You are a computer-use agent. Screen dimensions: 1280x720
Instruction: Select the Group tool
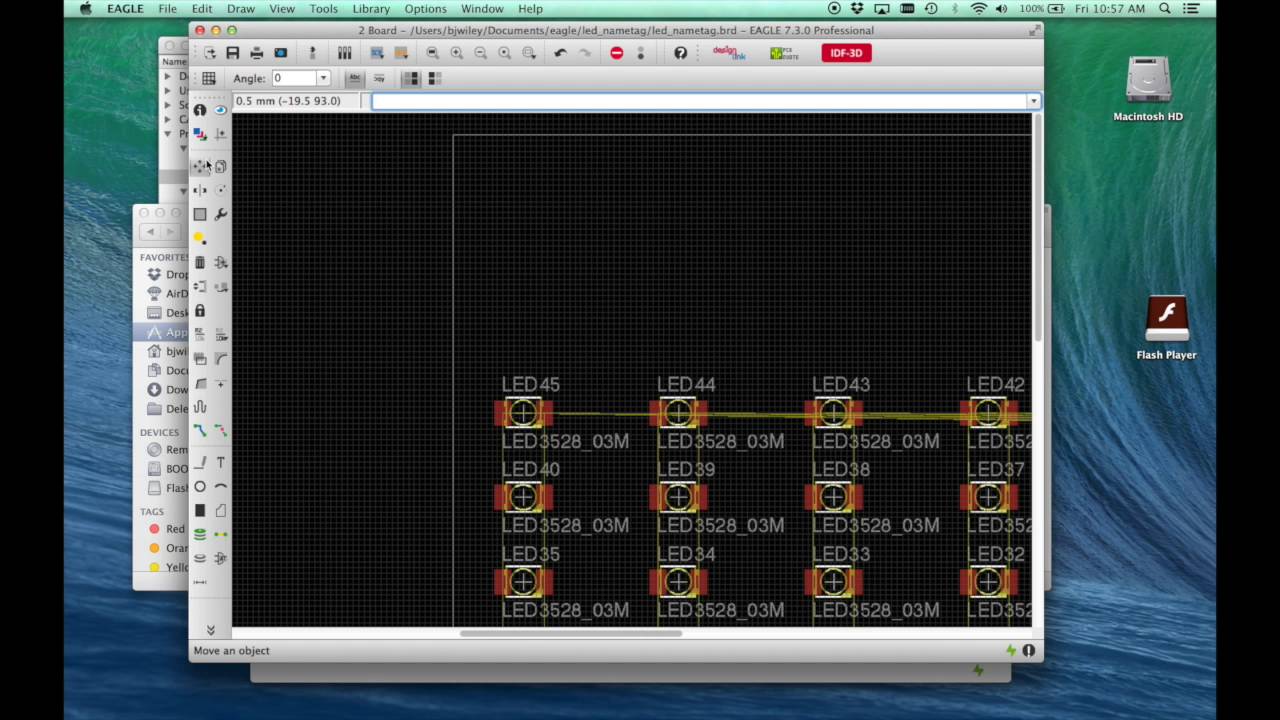click(x=200, y=214)
